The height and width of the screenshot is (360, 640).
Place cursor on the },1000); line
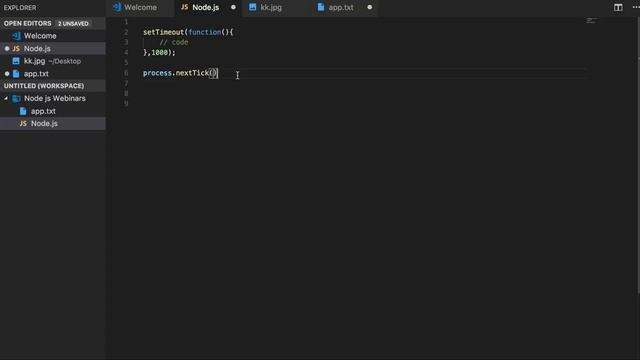click(x=159, y=53)
